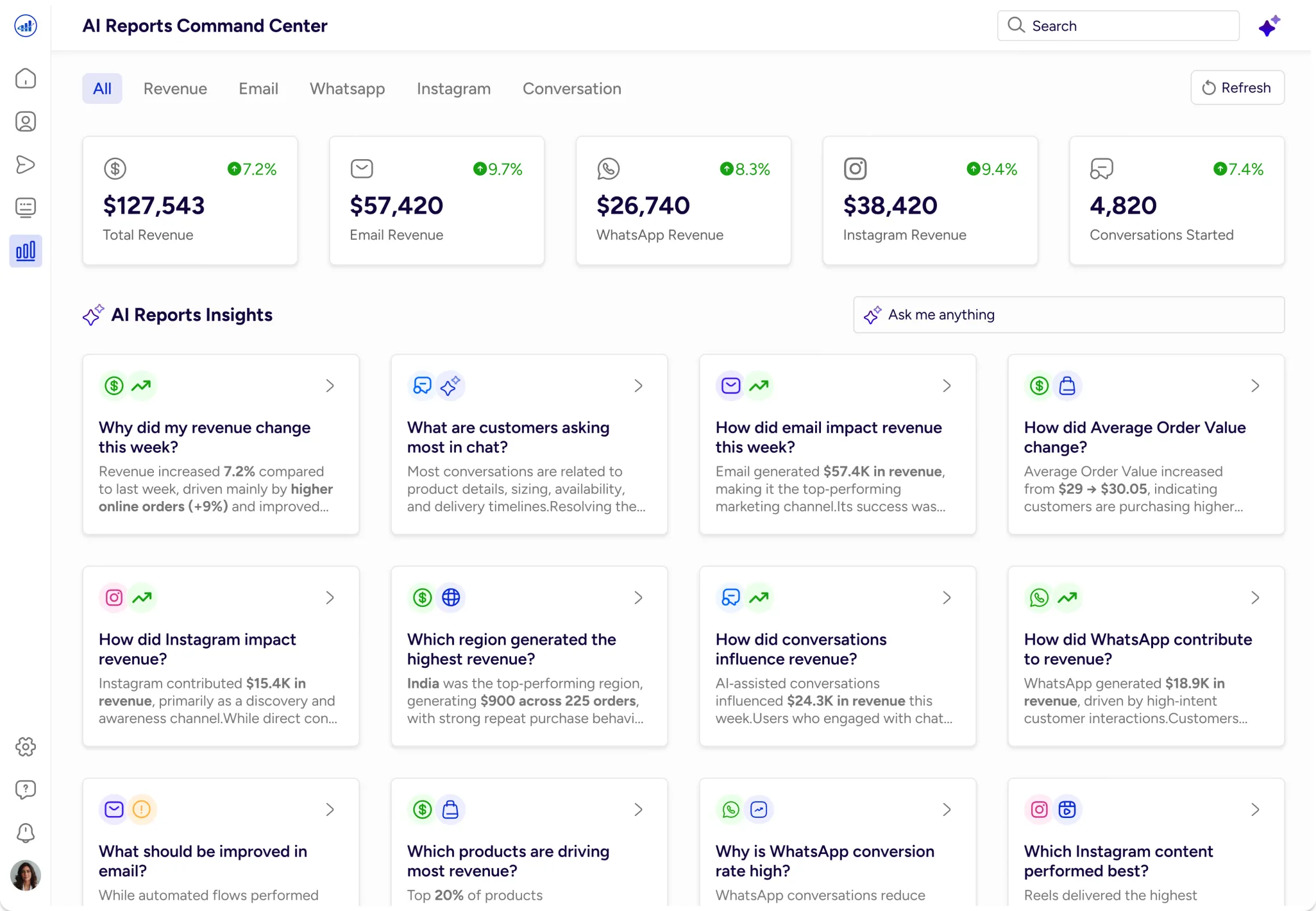Expand 'Why did my revenue change' card chevron
Viewport: 1316px width, 911px height.
(330, 386)
